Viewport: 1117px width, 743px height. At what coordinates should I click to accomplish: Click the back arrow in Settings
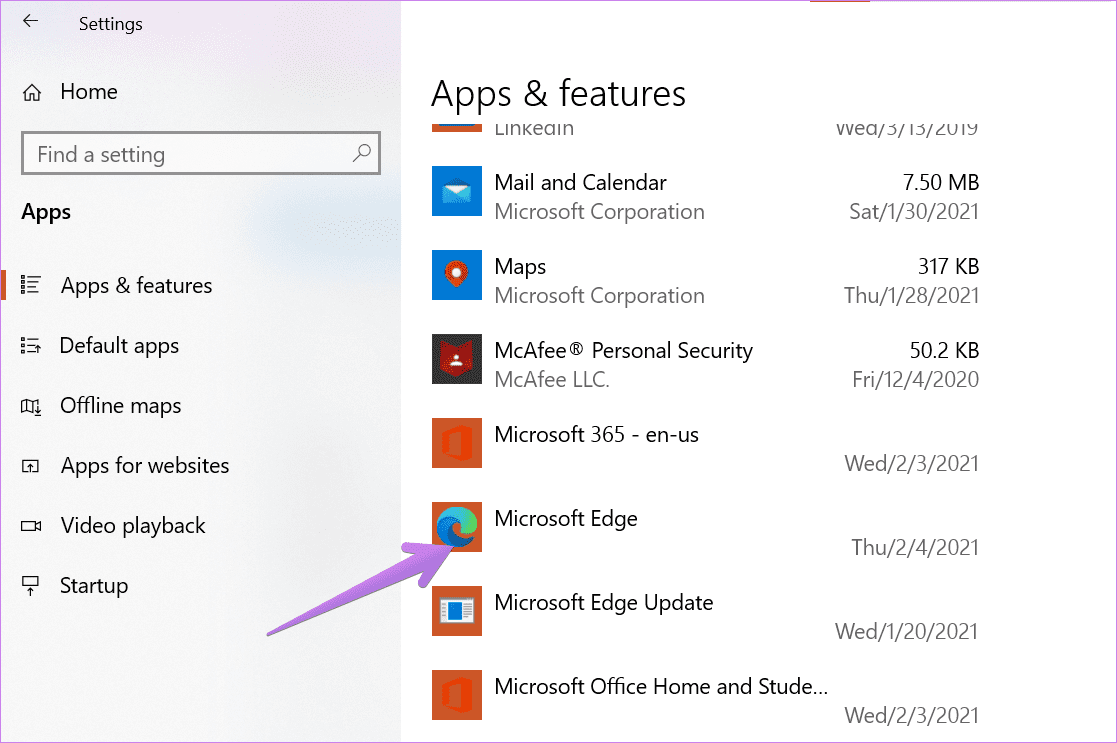30,21
